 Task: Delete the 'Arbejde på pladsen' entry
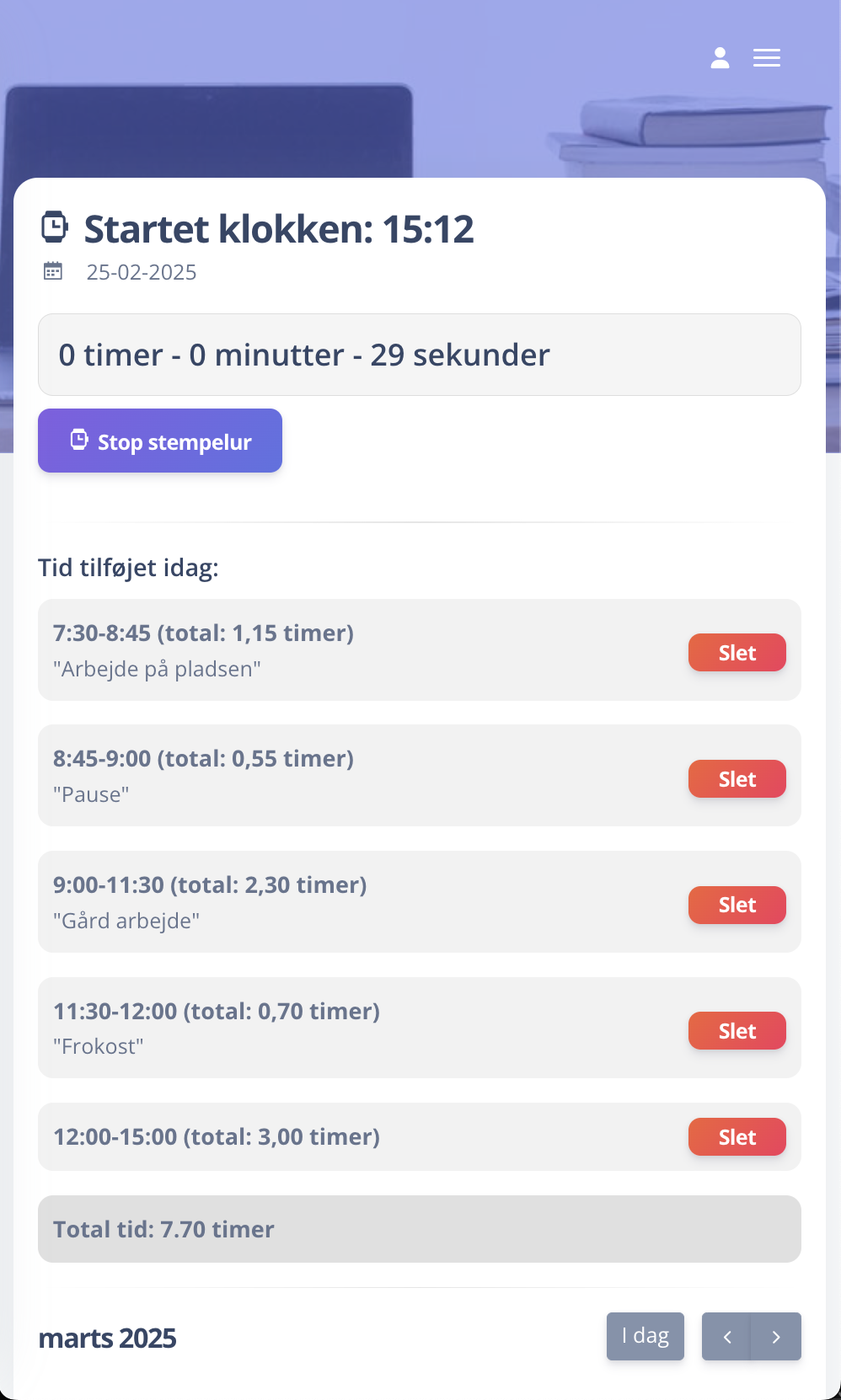click(x=737, y=652)
